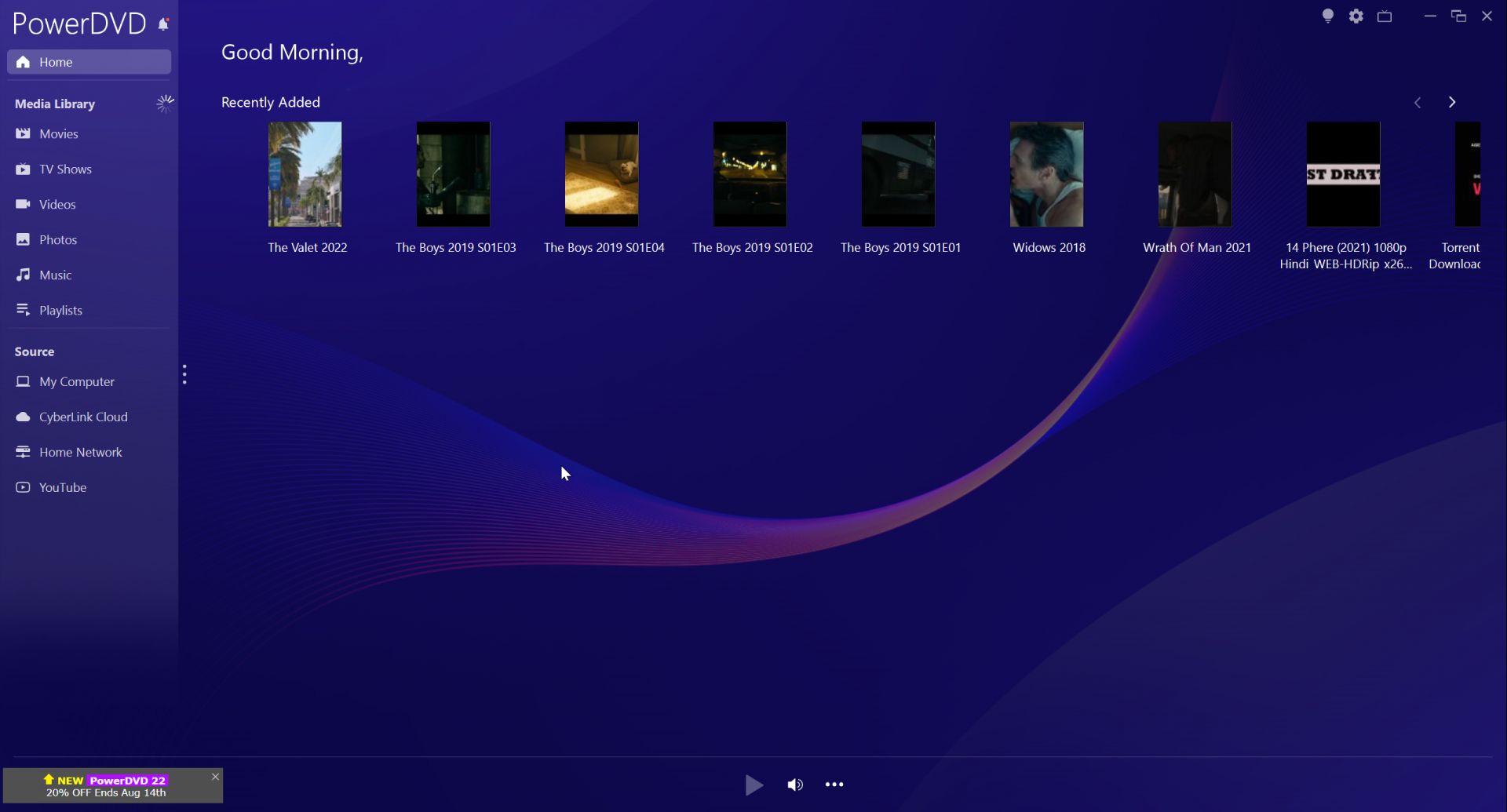Click the Playlists list icon

pyautogui.click(x=23, y=311)
